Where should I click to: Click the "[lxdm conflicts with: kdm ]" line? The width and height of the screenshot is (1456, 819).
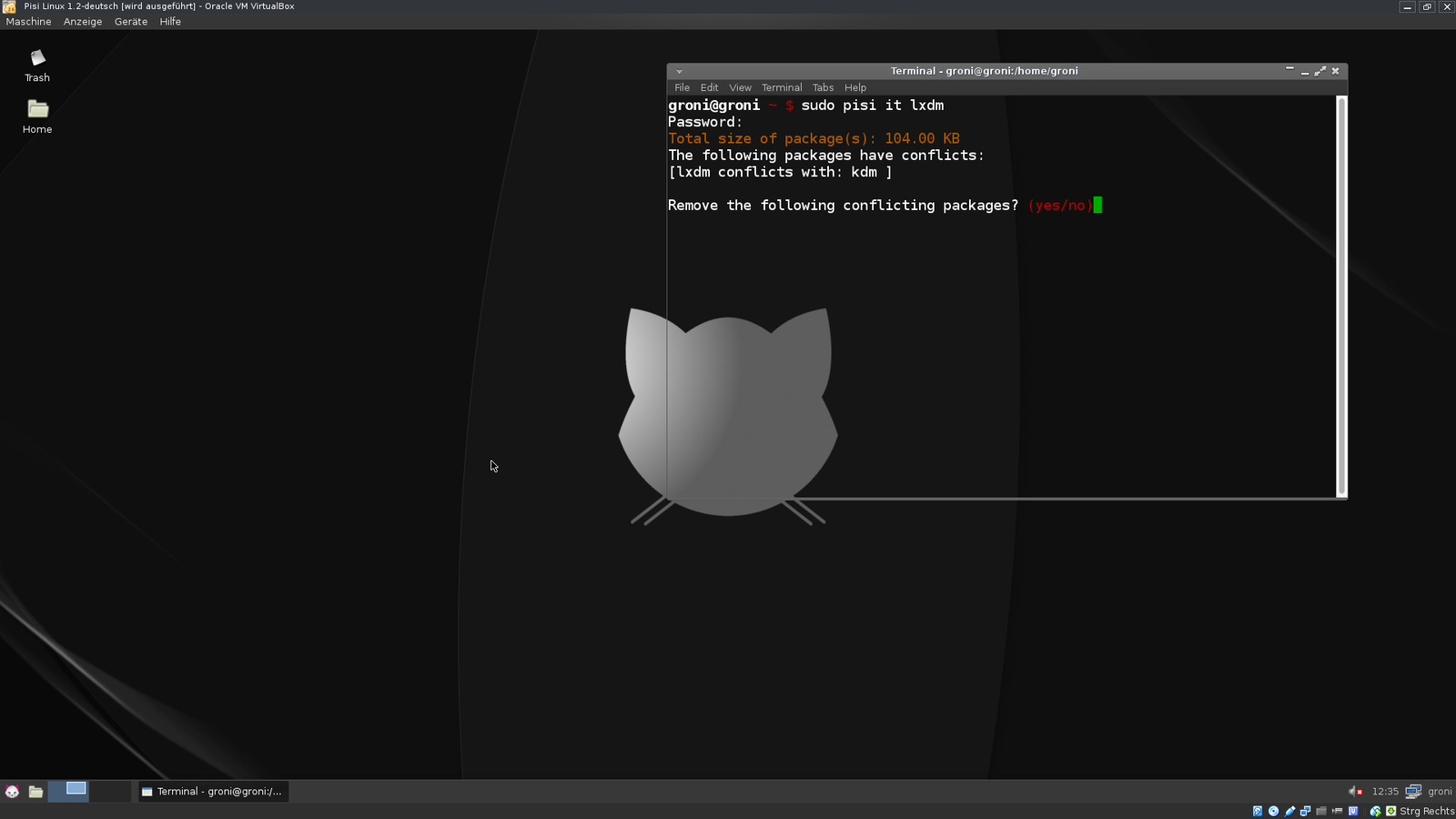[780, 172]
